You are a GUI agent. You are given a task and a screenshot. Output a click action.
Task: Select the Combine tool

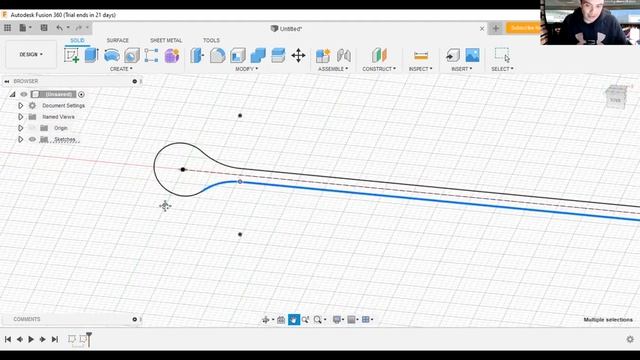pyautogui.click(x=258, y=56)
